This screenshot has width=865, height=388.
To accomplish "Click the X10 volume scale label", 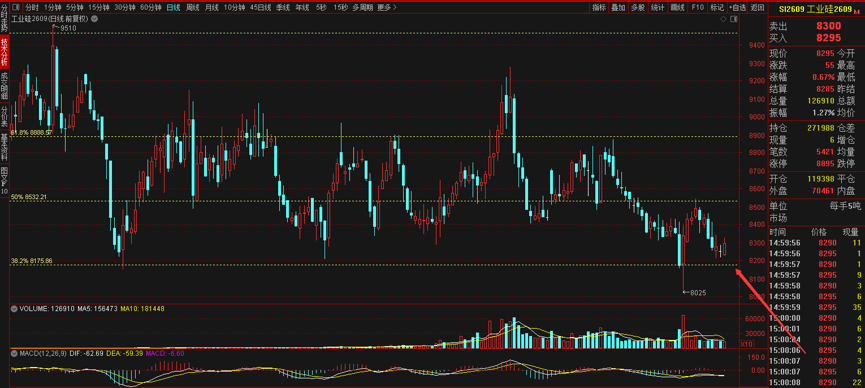I will pos(746,344).
